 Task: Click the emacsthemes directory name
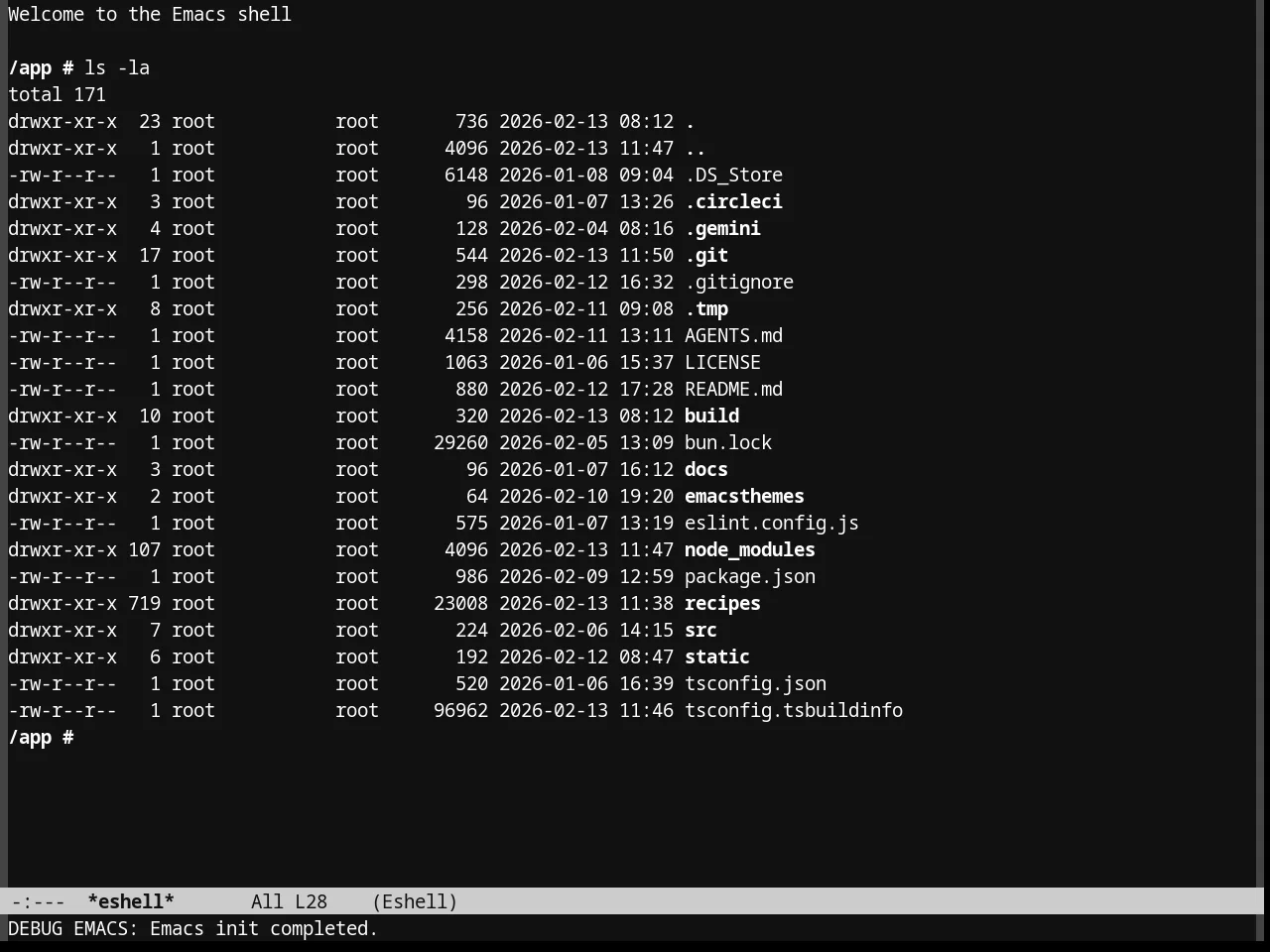744,497
